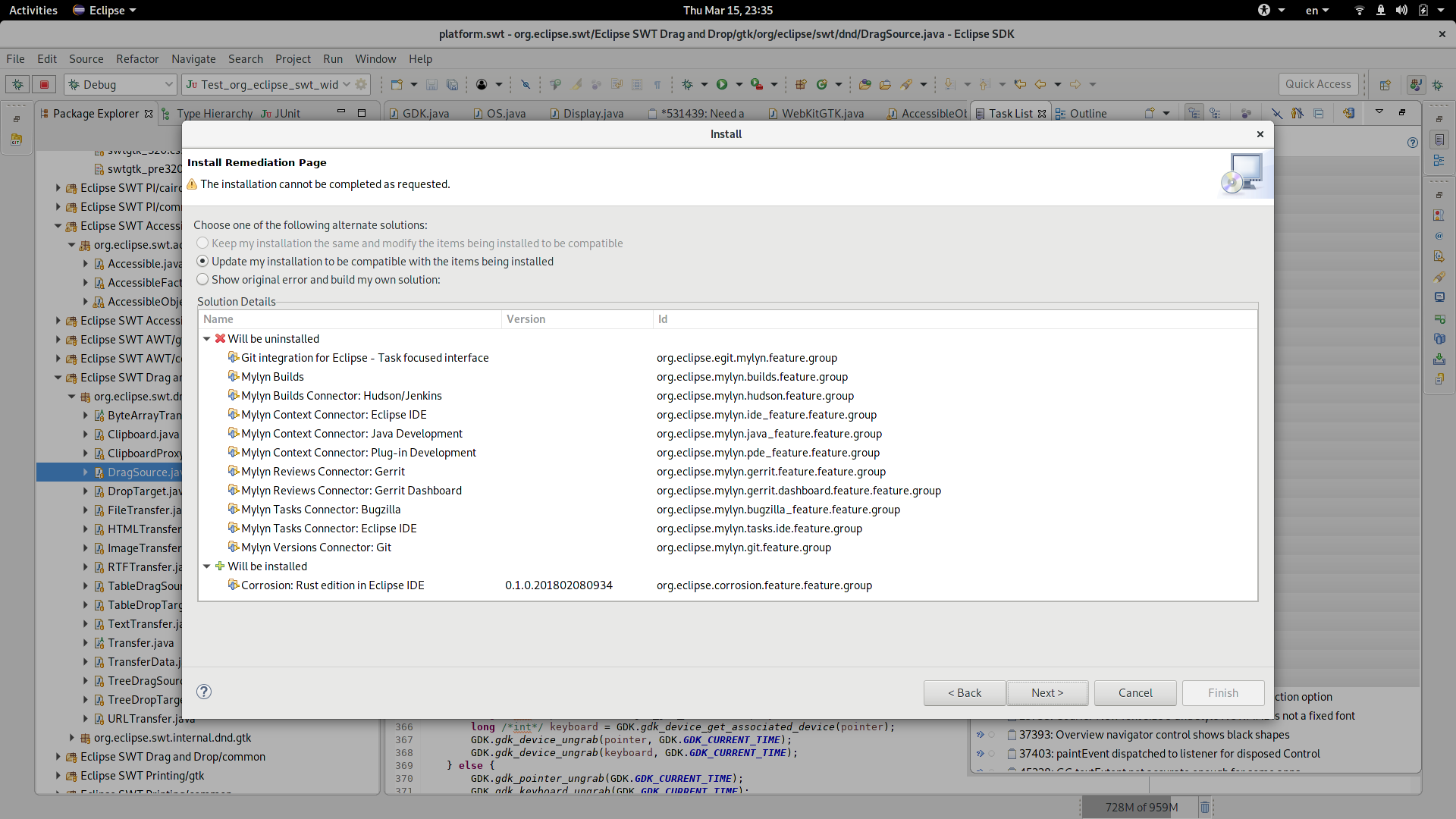Expand 'Eclipse SWT Printing/gtk' in Package Explorer
This screenshot has width=1456, height=819.
tap(58, 776)
